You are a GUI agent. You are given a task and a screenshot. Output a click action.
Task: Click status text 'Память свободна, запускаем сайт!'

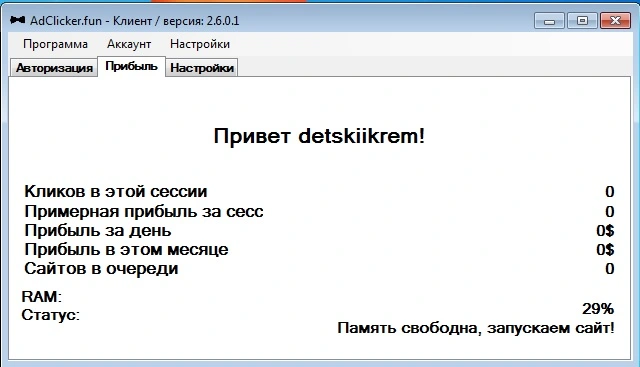tap(476, 328)
